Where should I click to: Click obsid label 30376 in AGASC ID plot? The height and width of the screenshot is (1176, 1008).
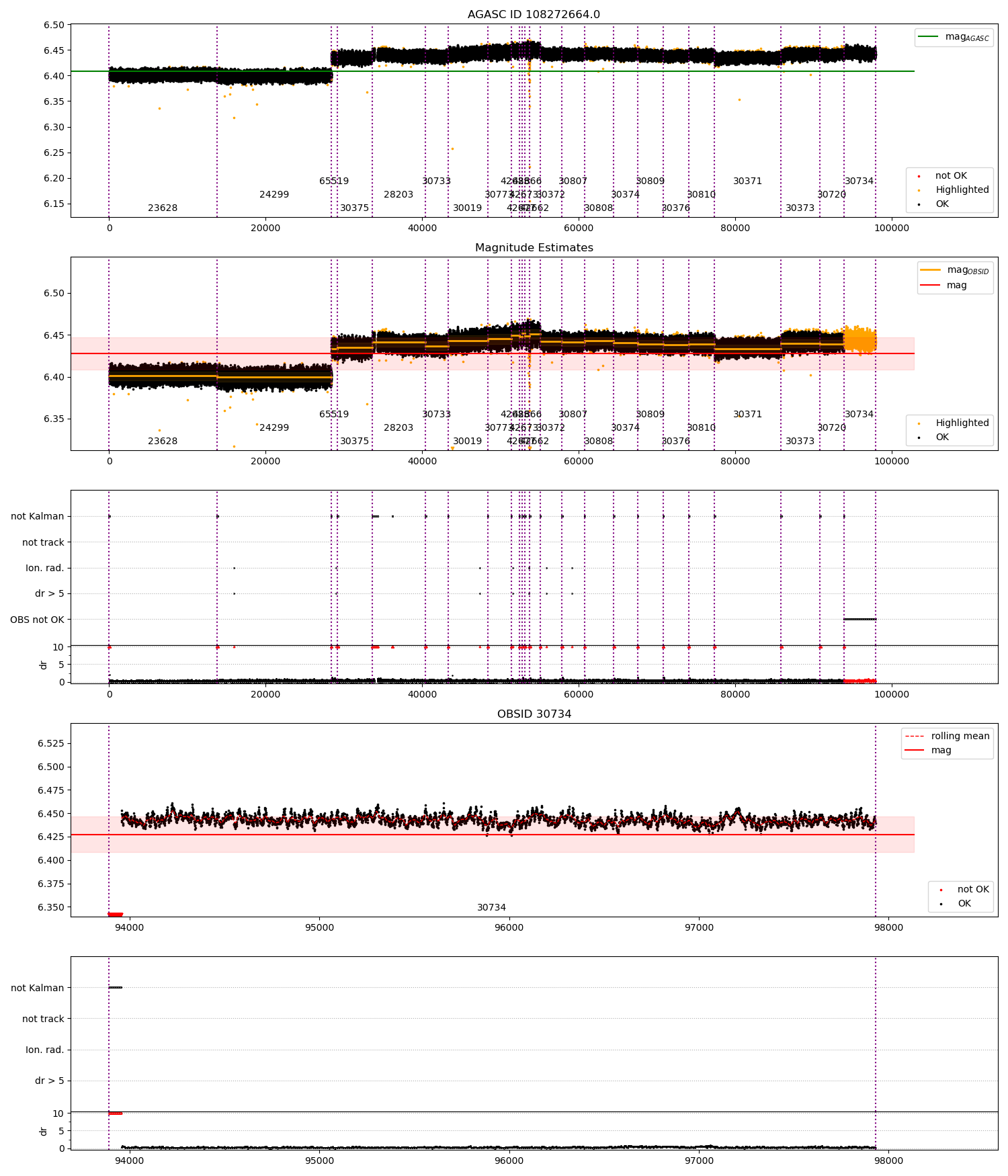[x=675, y=208]
